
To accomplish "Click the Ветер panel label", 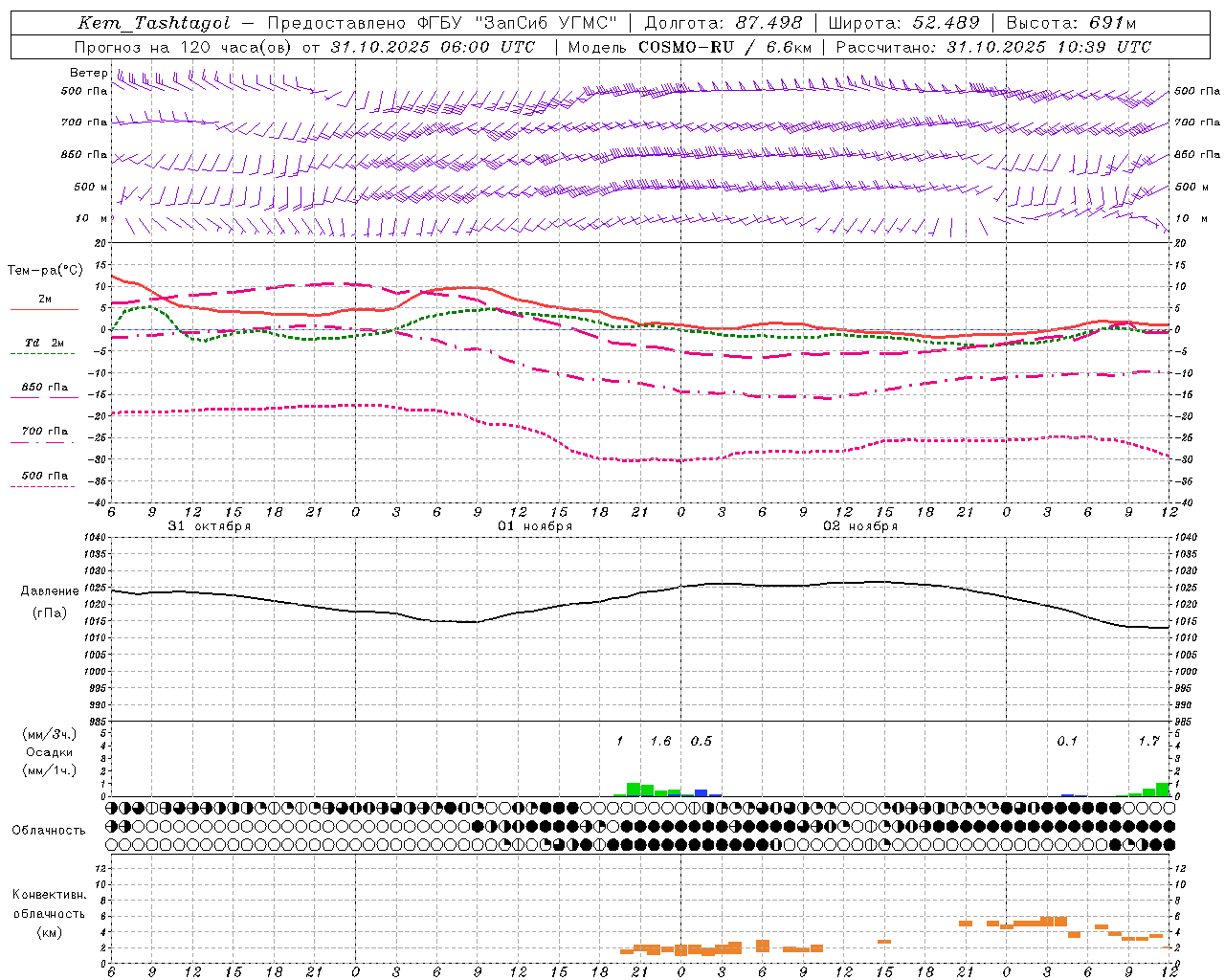I will click(88, 73).
